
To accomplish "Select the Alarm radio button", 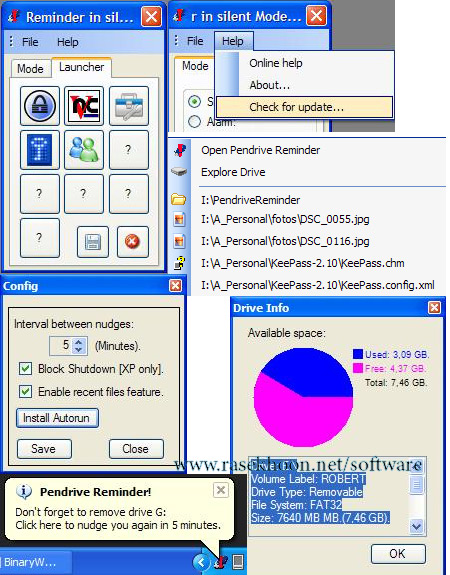I will (194, 121).
